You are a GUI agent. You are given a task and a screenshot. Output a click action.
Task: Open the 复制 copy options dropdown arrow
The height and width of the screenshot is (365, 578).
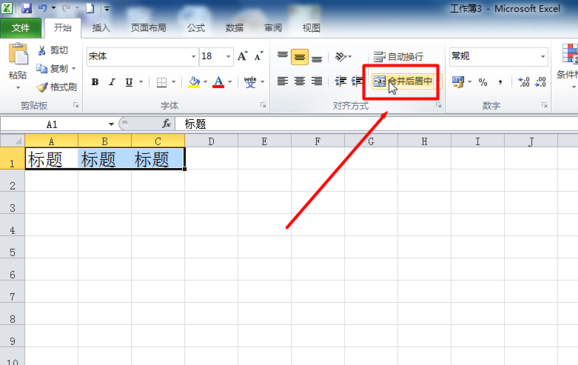point(74,69)
